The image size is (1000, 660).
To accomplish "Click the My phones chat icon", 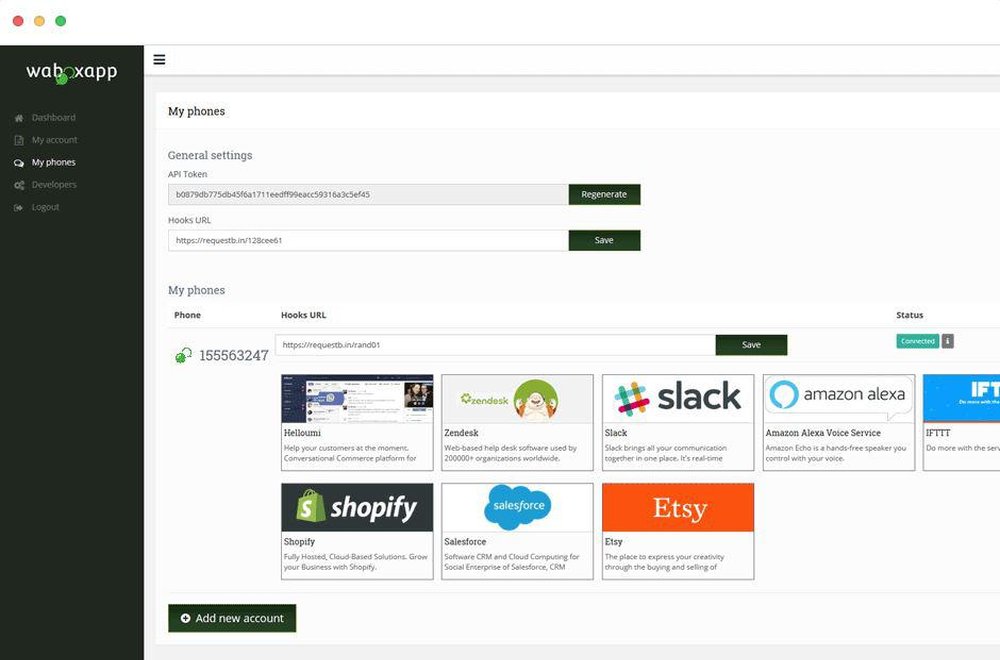I will click(19, 163).
